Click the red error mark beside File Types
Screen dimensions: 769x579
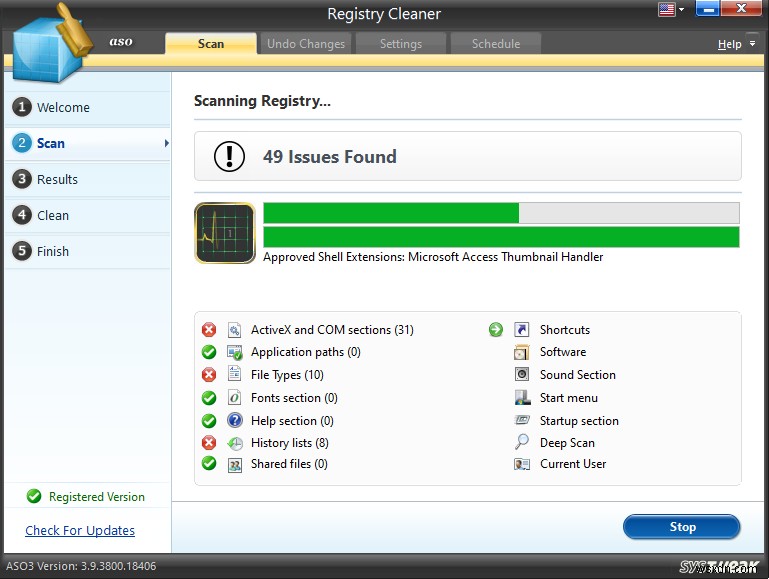coord(209,375)
